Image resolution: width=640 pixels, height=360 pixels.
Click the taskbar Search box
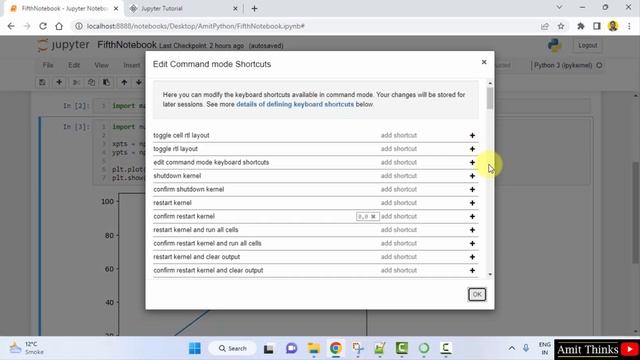tap(233, 348)
